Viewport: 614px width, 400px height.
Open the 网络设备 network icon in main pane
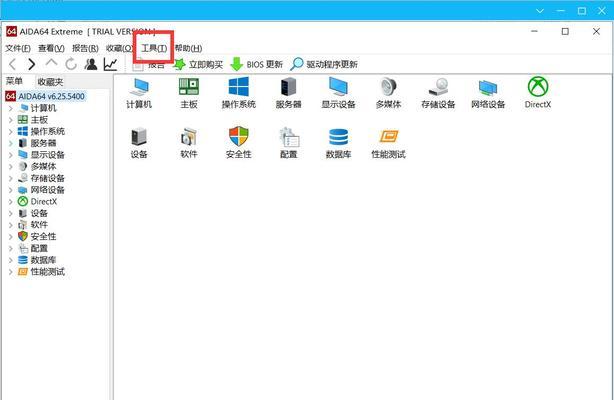tap(488, 93)
